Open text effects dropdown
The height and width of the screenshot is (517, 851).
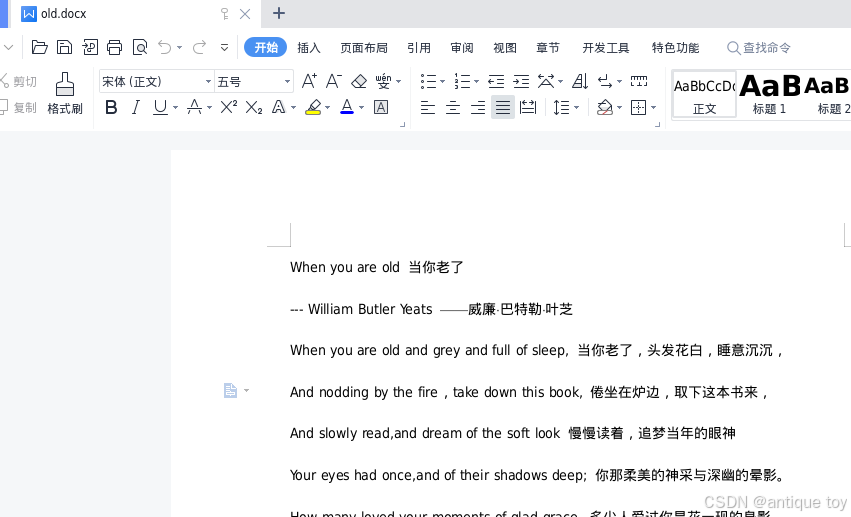click(293, 108)
